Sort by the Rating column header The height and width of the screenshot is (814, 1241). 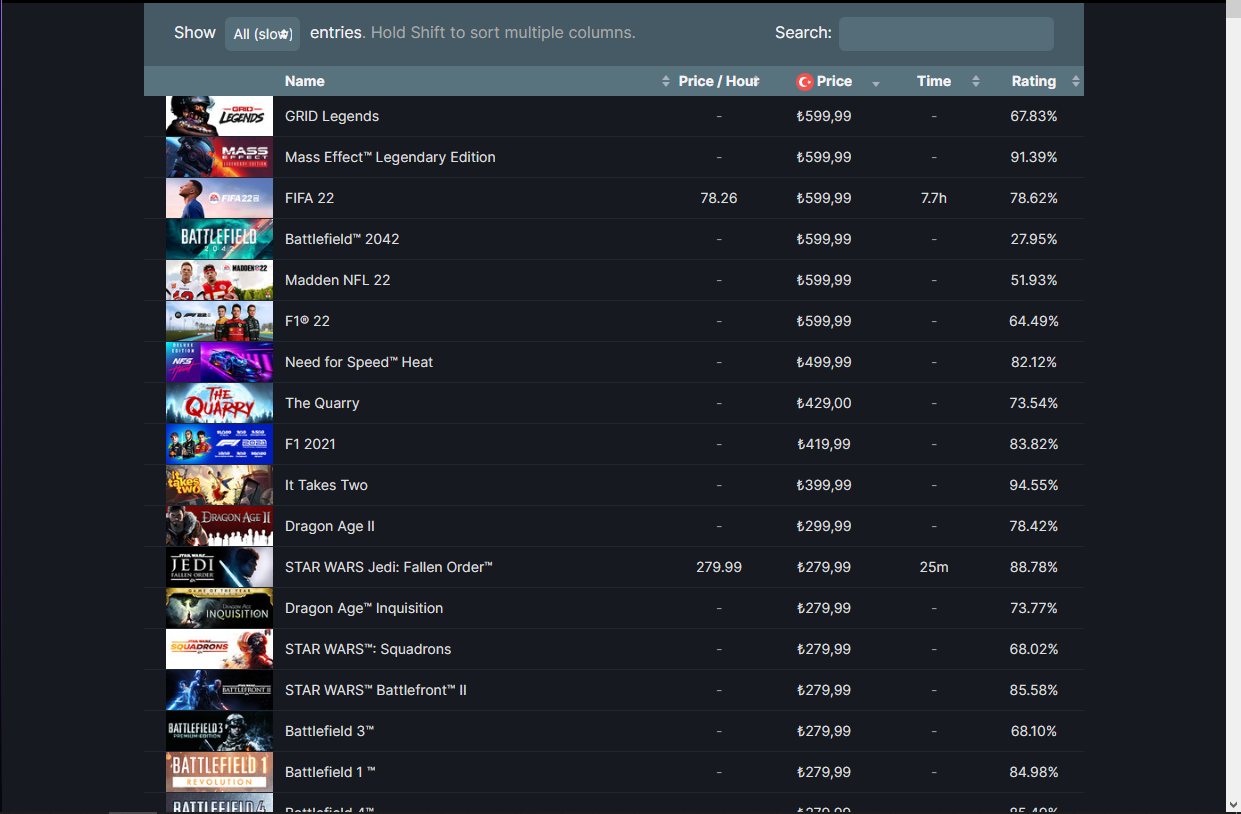(x=1034, y=81)
